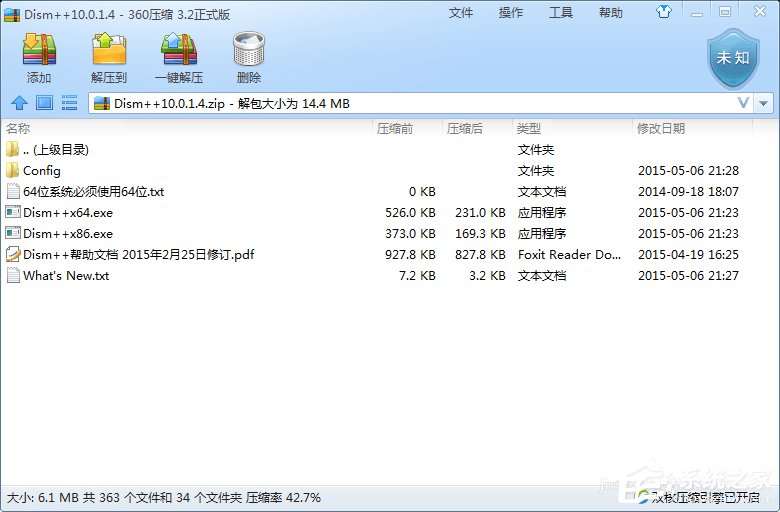Switch to the list detail view
780x512 pixels.
coord(69,103)
